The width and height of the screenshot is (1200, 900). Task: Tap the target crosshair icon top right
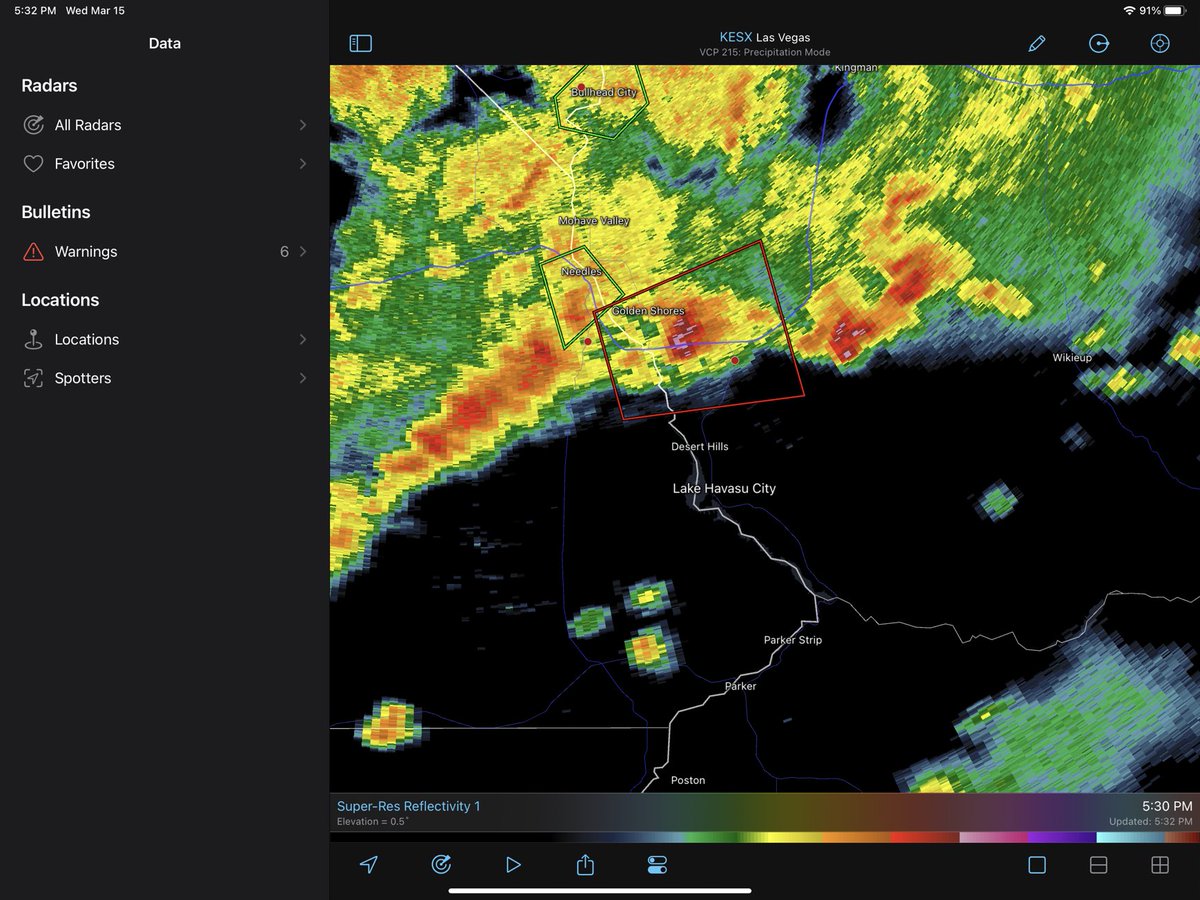coord(1160,44)
